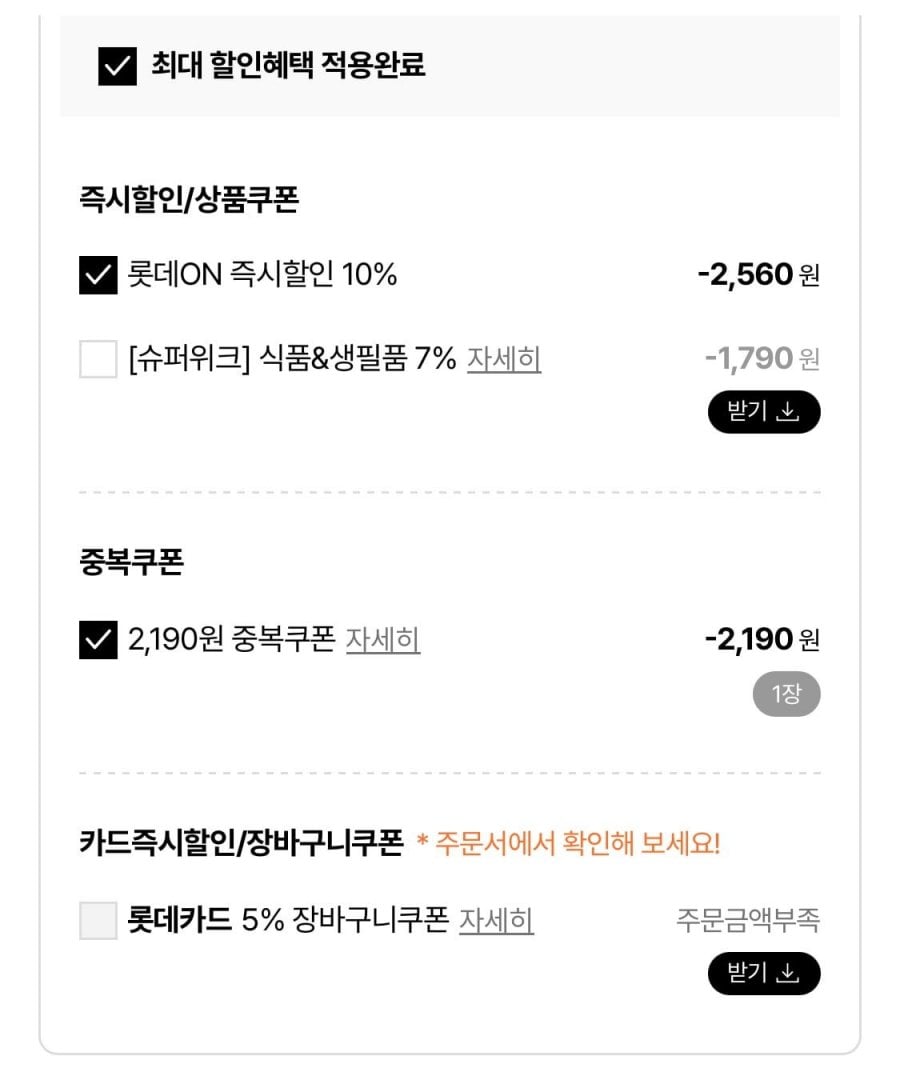The height and width of the screenshot is (1072, 900).
Task: Toggle the 최대 할인혜택 적용완료 checkbox
Action: [117, 67]
